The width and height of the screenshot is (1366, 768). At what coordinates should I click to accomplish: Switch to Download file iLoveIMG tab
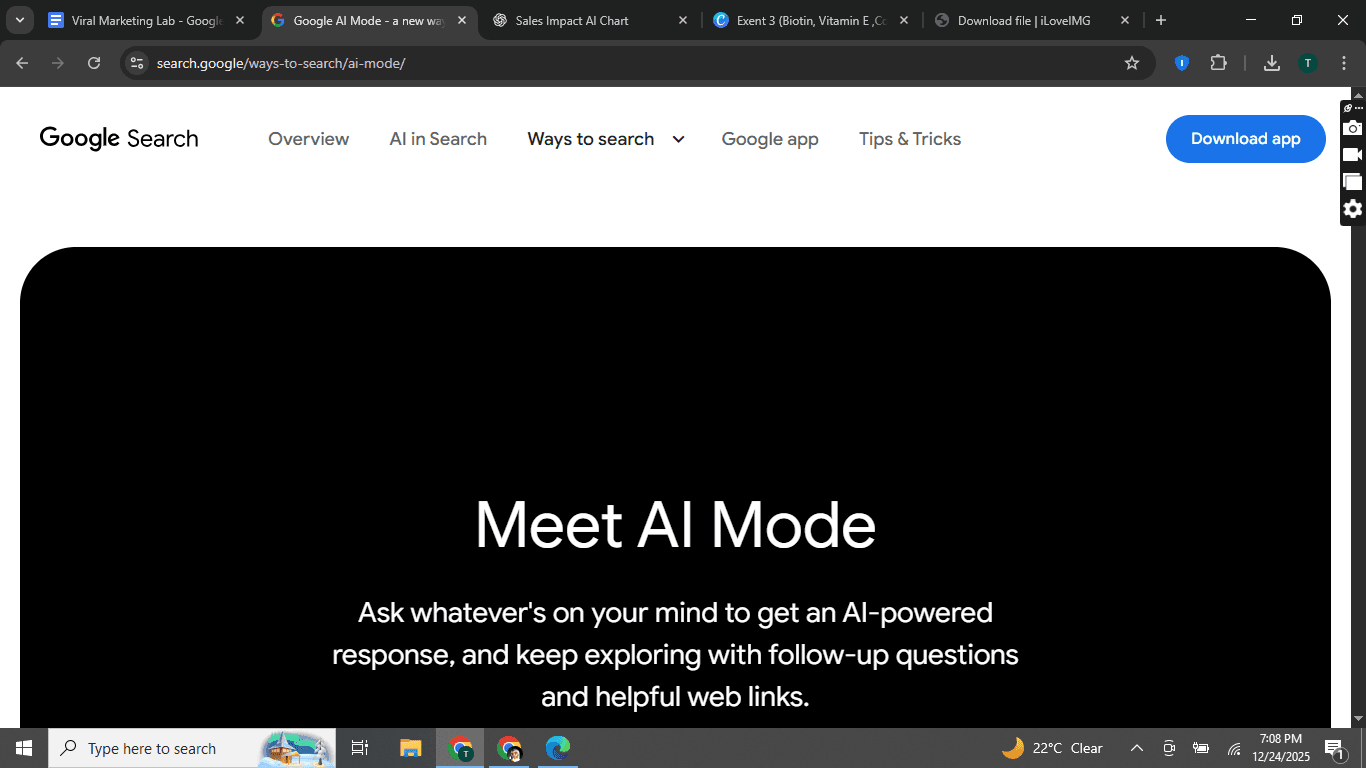[1030, 20]
